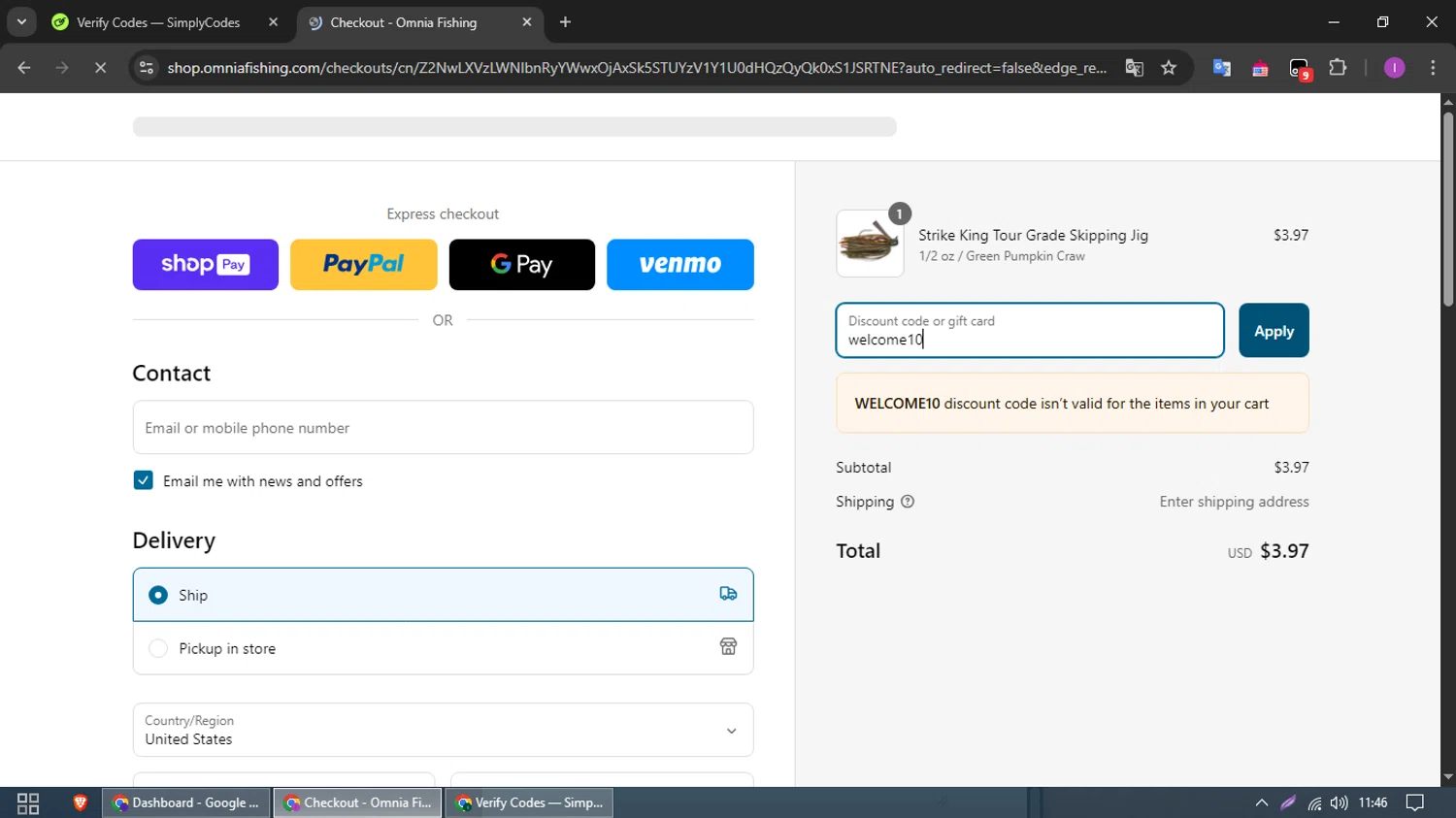Image resolution: width=1456 pixels, height=818 pixels.
Task: Click the shop.omniafishing.com URL address bar
Action: click(x=637, y=68)
